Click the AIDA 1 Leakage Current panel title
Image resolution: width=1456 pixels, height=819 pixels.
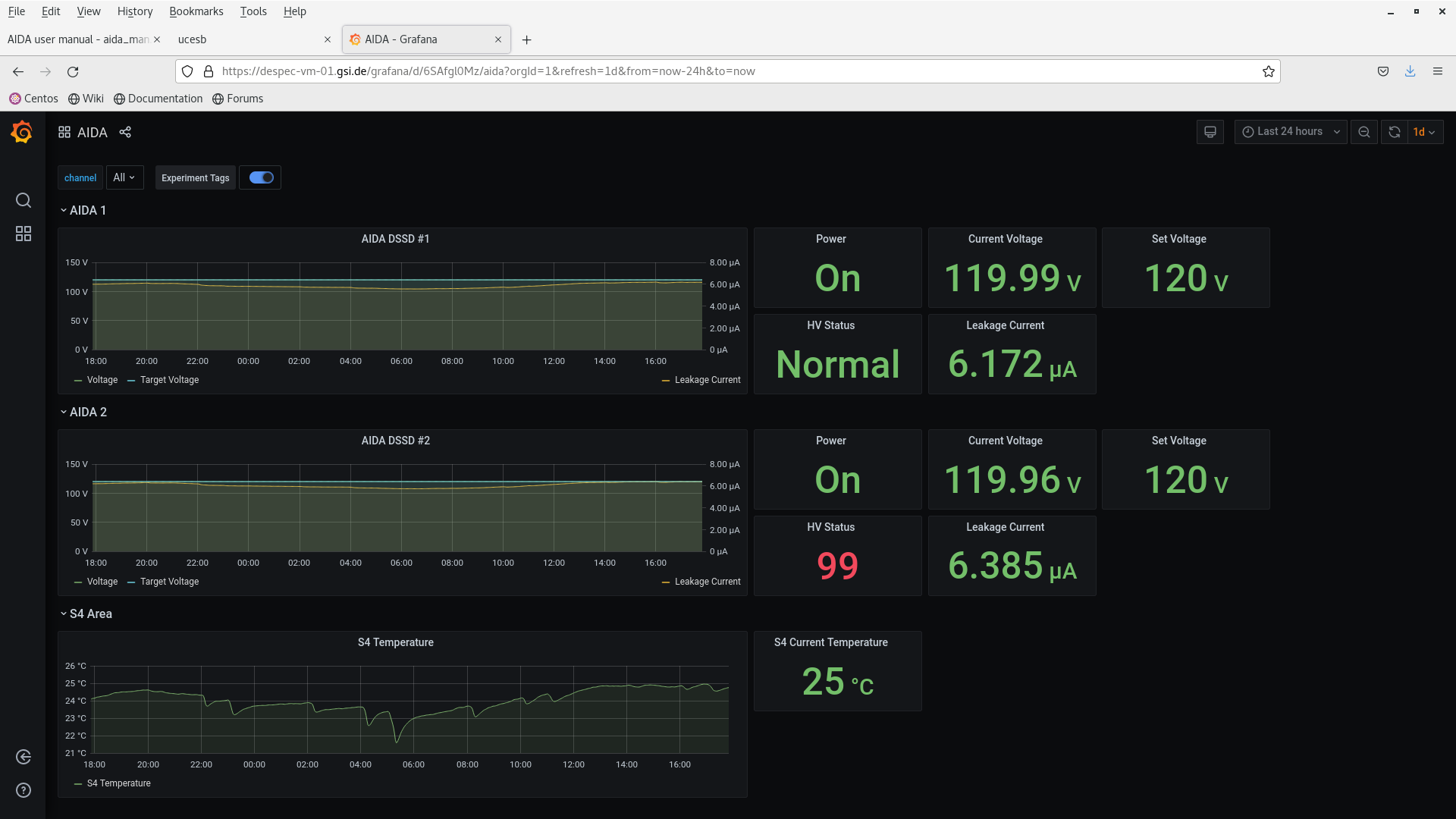click(1006, 325)
